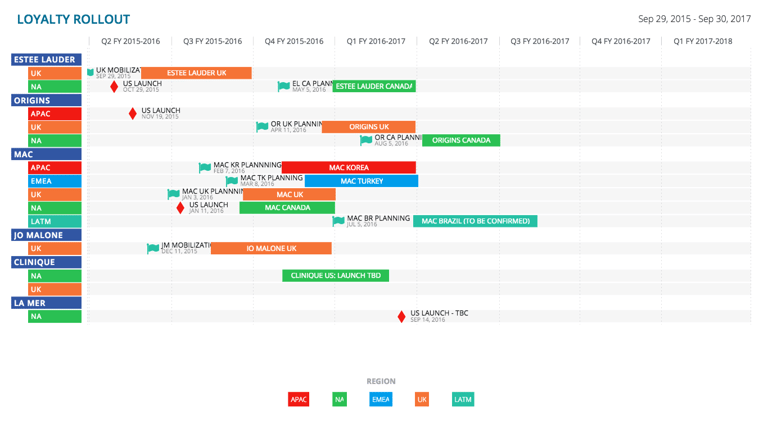Viewport: 768px width, 430px height.
Task: Select the Estee Lauder Canada task bar
Action: click(374, 86)
